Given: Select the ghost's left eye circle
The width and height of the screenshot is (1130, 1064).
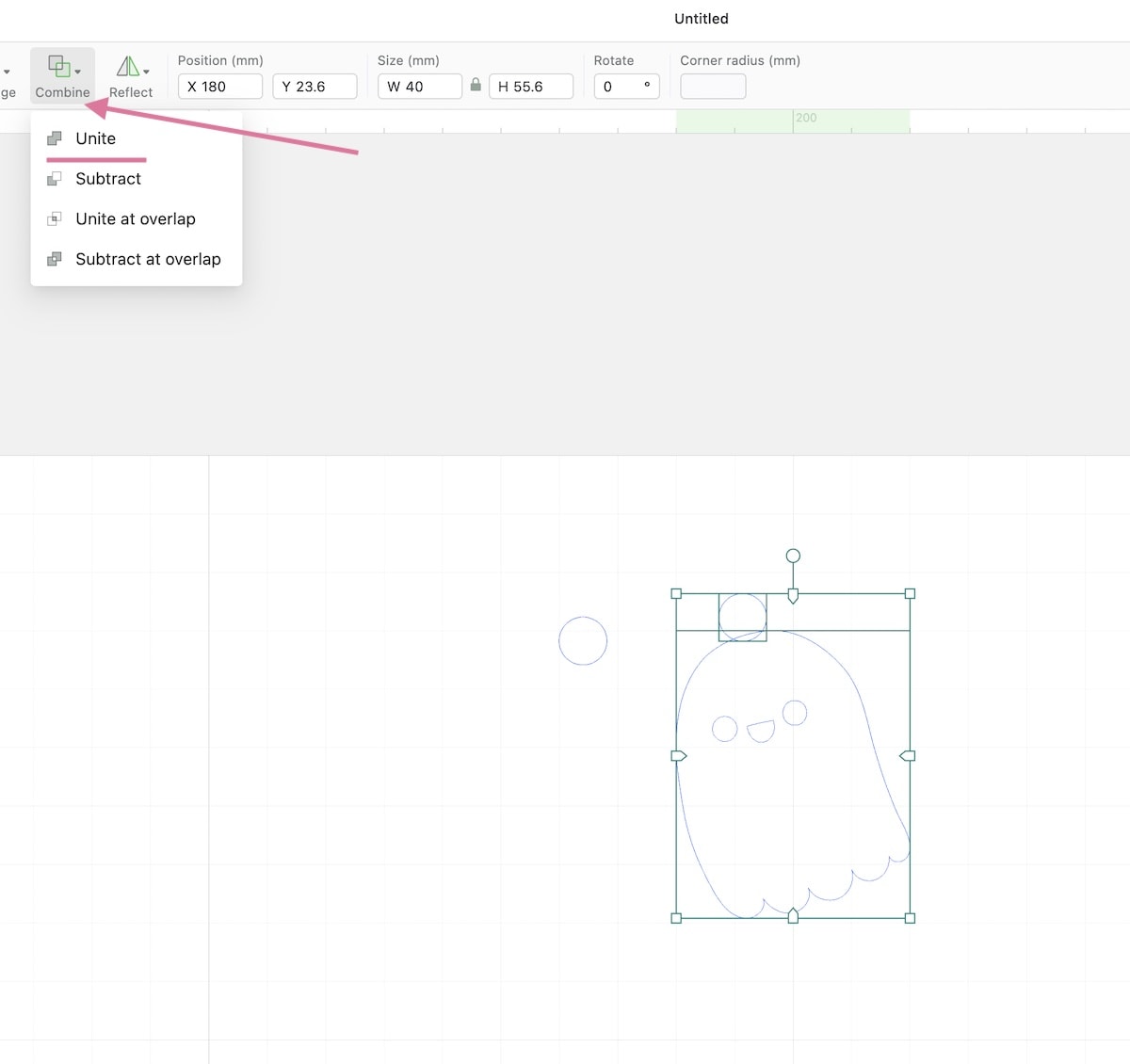Looking at the screenshot, I should 724,729.
